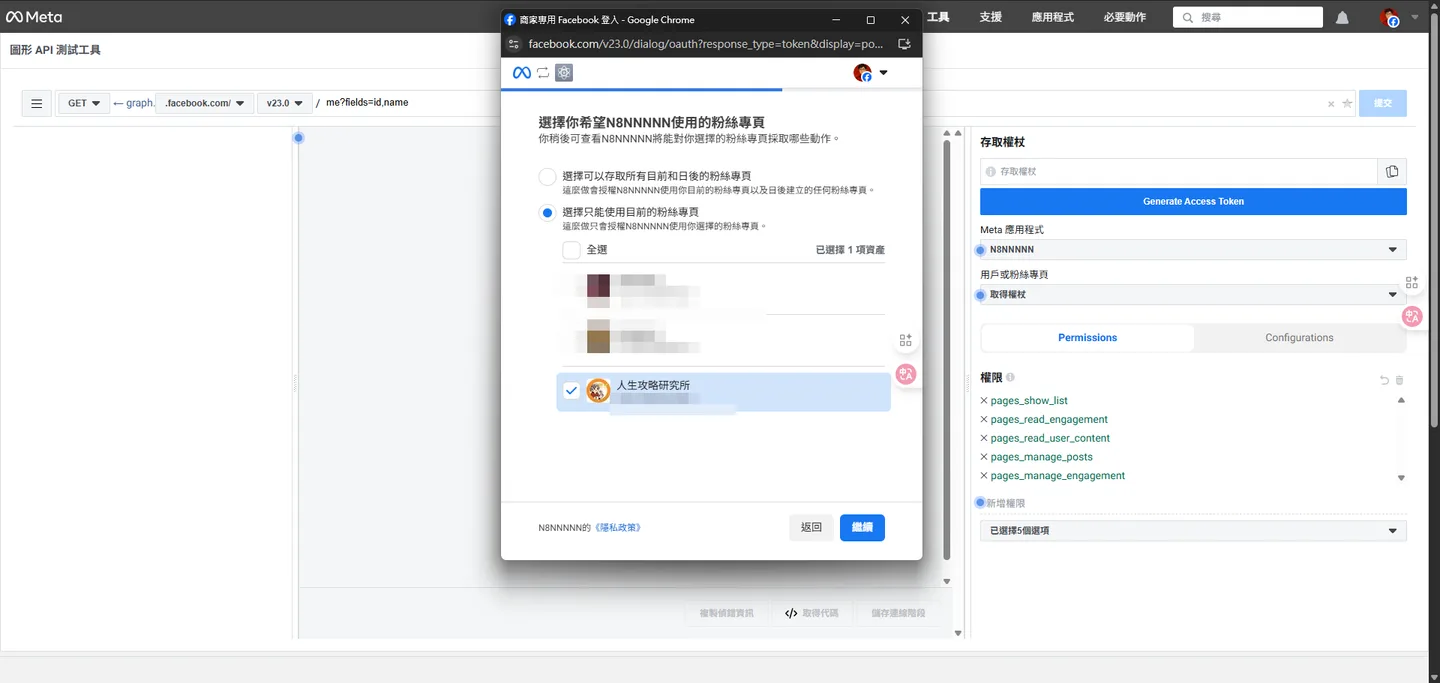Open the GET method dropdown
Viewport: 1440px width, 683px height.
point(83,103)
